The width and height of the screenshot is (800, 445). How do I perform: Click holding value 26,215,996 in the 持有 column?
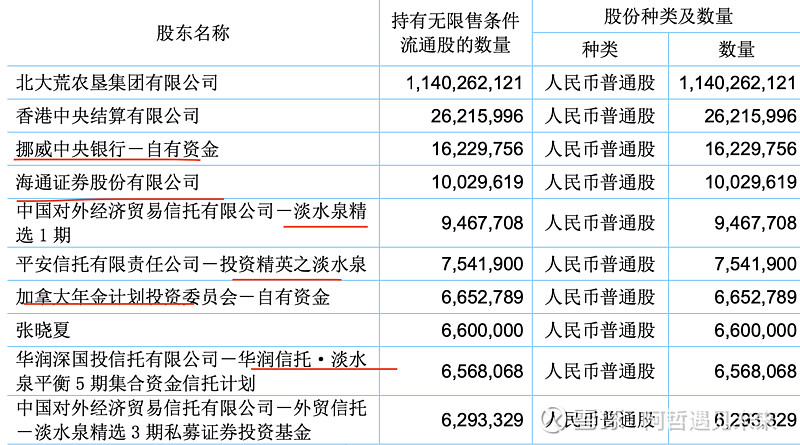tap(477, 116)
